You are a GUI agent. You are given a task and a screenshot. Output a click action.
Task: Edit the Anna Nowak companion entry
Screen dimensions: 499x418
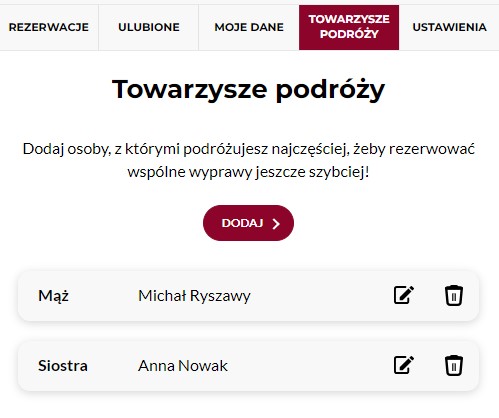(x=404, y=365)
